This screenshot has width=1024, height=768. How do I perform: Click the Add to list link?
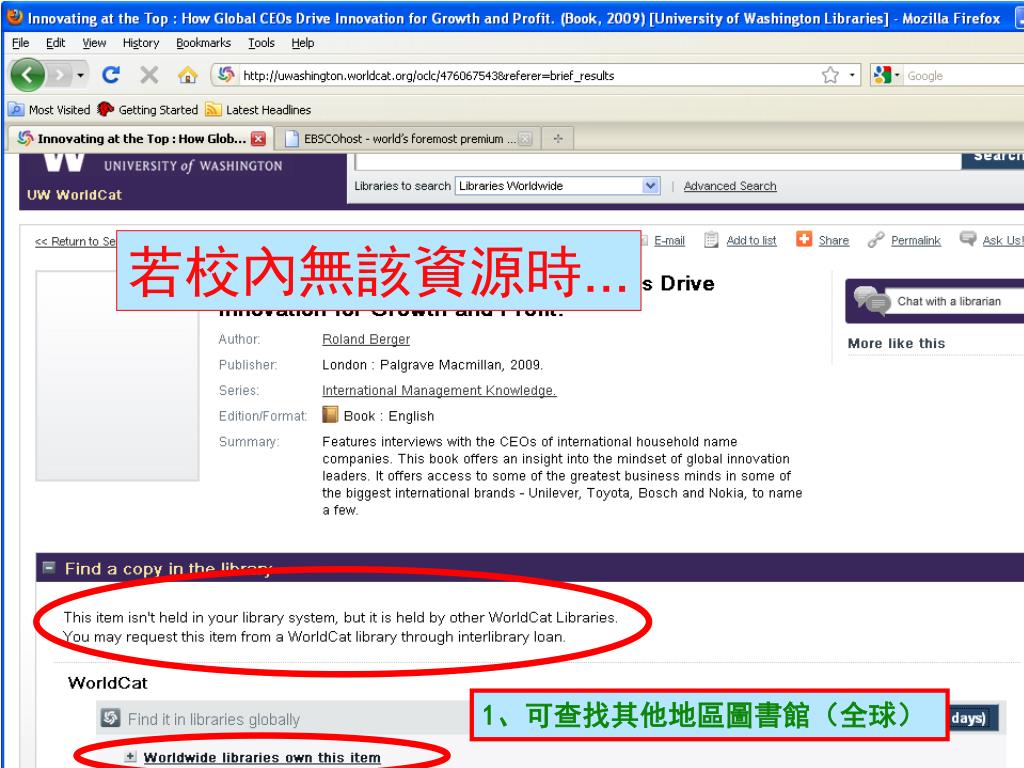tap(751, 240)
